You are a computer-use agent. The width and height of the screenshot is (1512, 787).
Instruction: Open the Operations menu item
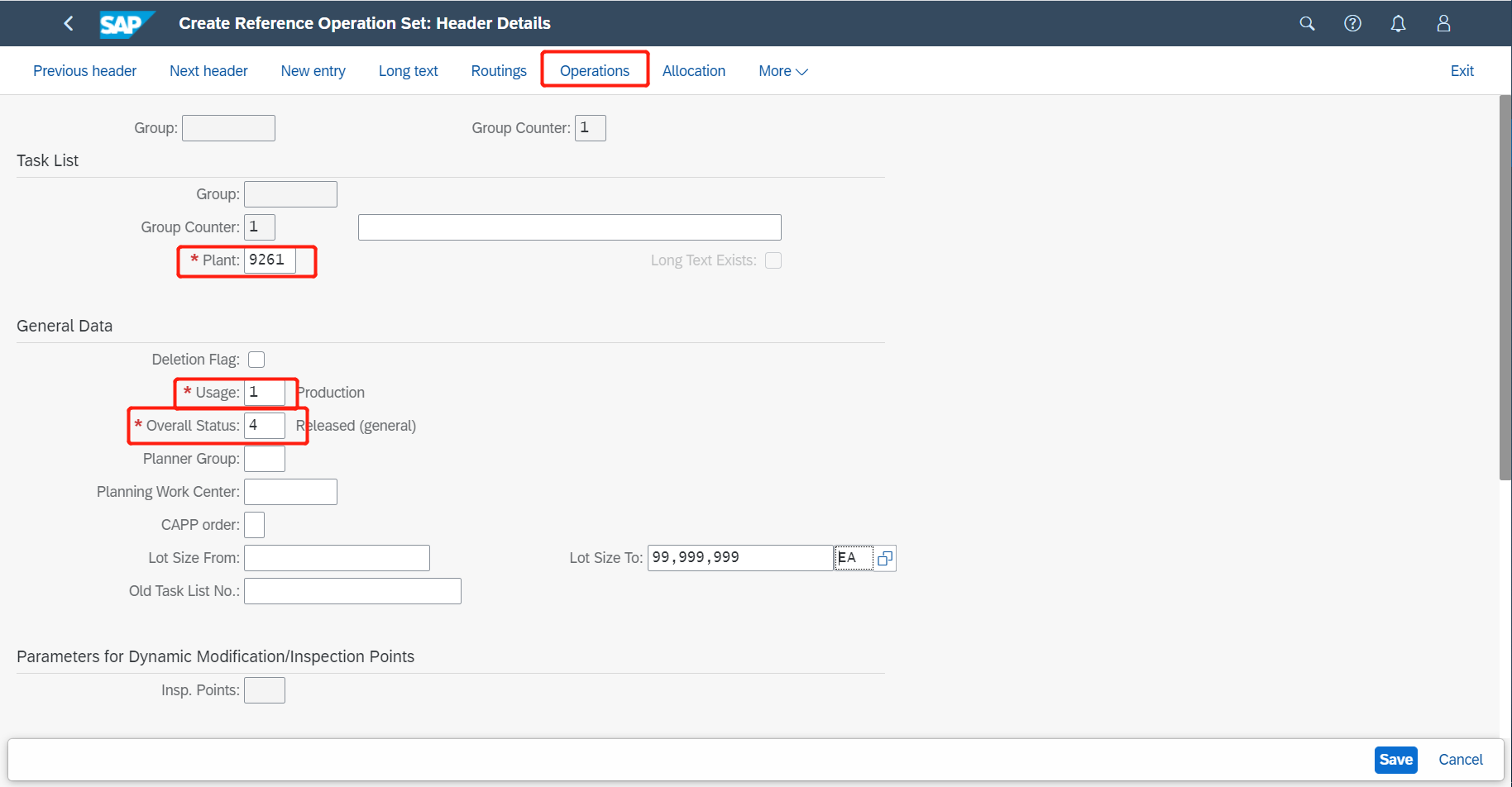pos(594,70)
